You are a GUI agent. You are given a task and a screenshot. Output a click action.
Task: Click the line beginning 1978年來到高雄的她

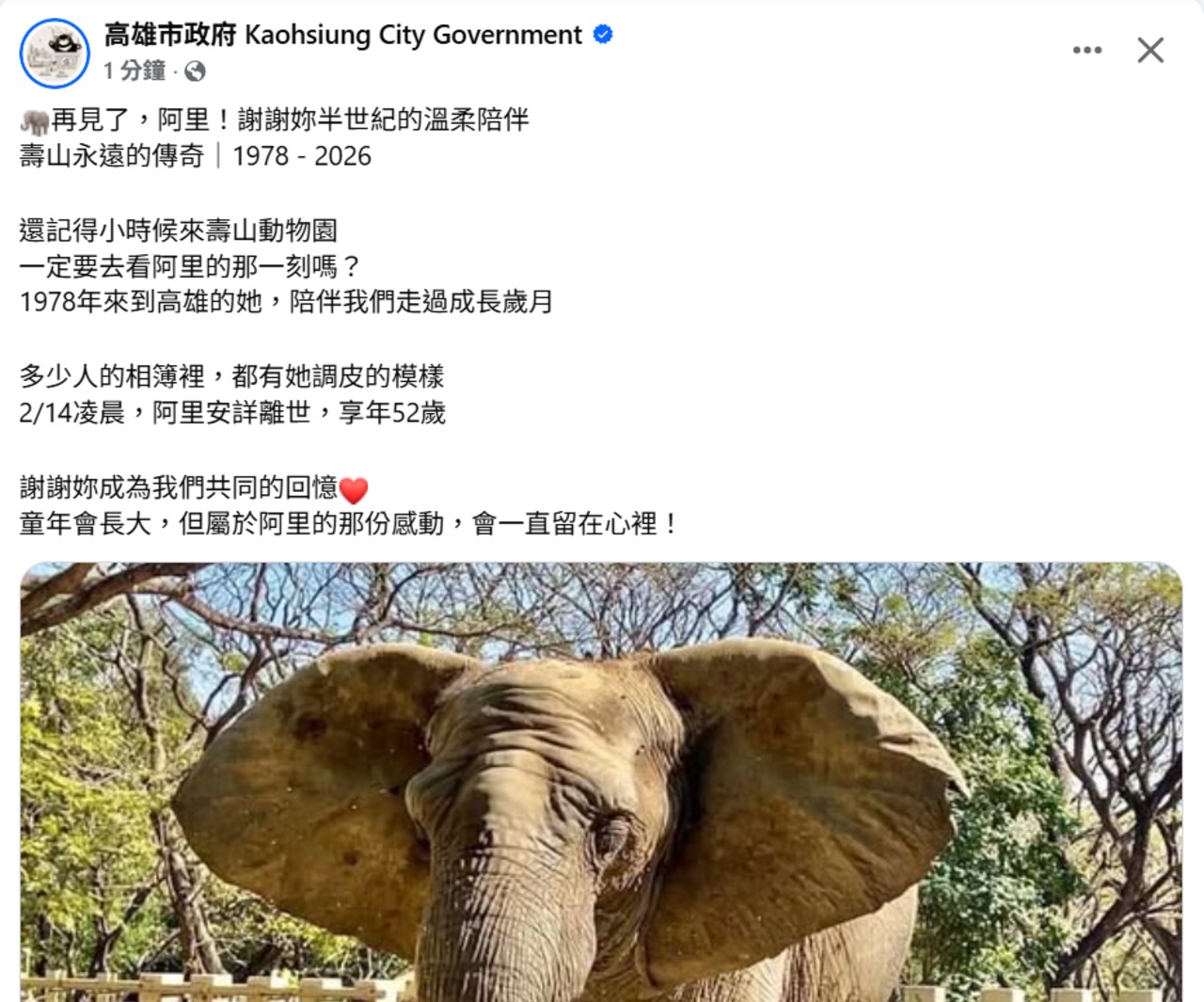tap(286, 303)
